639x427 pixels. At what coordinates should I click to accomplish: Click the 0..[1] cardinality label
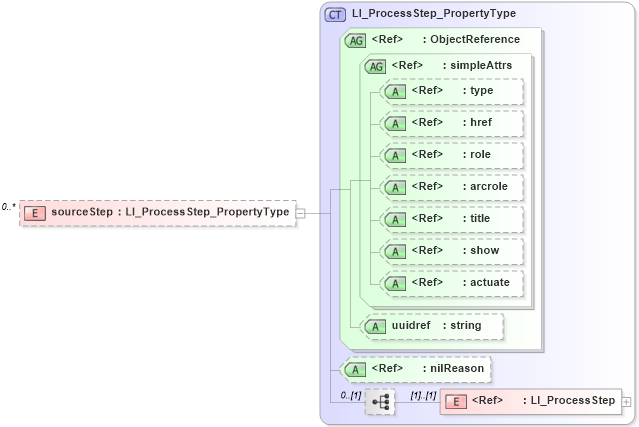[351, 395]
